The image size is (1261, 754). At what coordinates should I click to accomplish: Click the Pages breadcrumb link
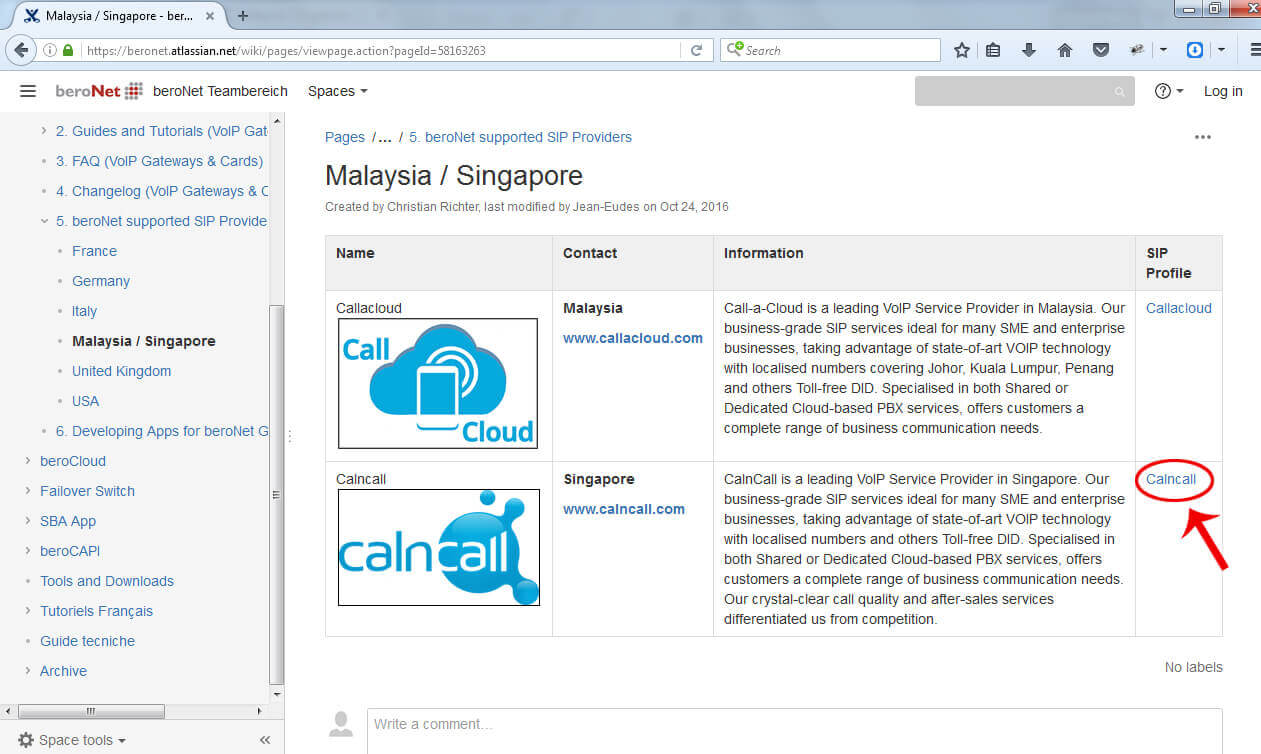345,137
